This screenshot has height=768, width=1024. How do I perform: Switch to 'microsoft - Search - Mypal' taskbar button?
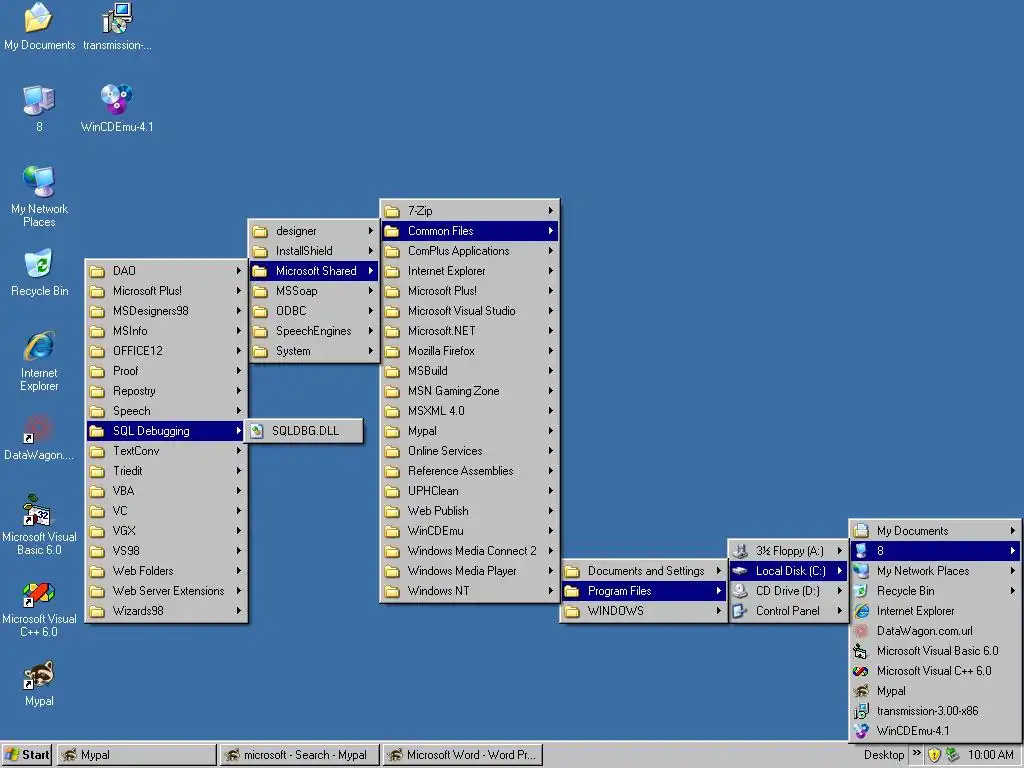click(x=298, y=755)
